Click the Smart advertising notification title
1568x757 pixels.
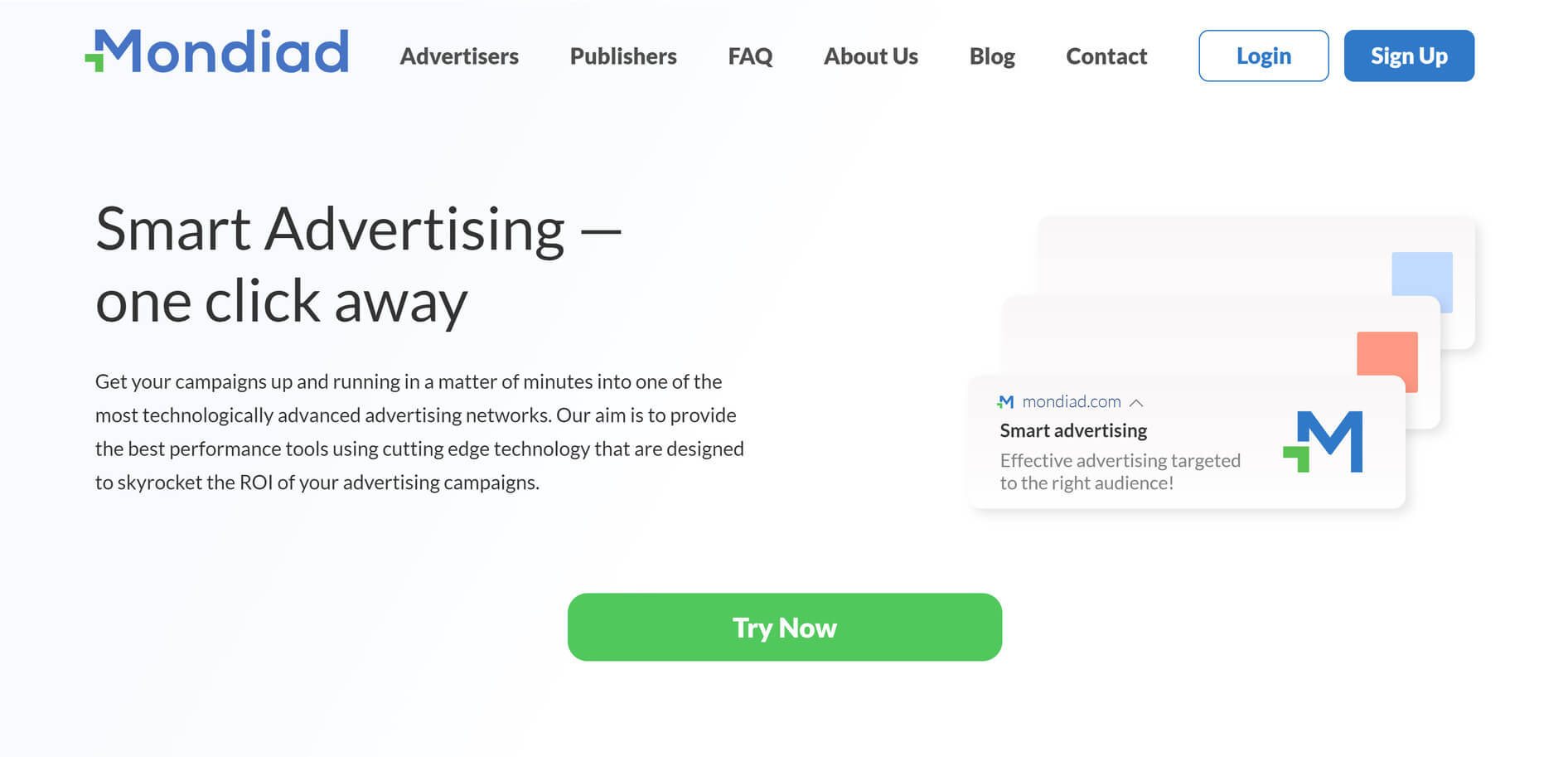pyautogui.click(x=1073, y=430)
